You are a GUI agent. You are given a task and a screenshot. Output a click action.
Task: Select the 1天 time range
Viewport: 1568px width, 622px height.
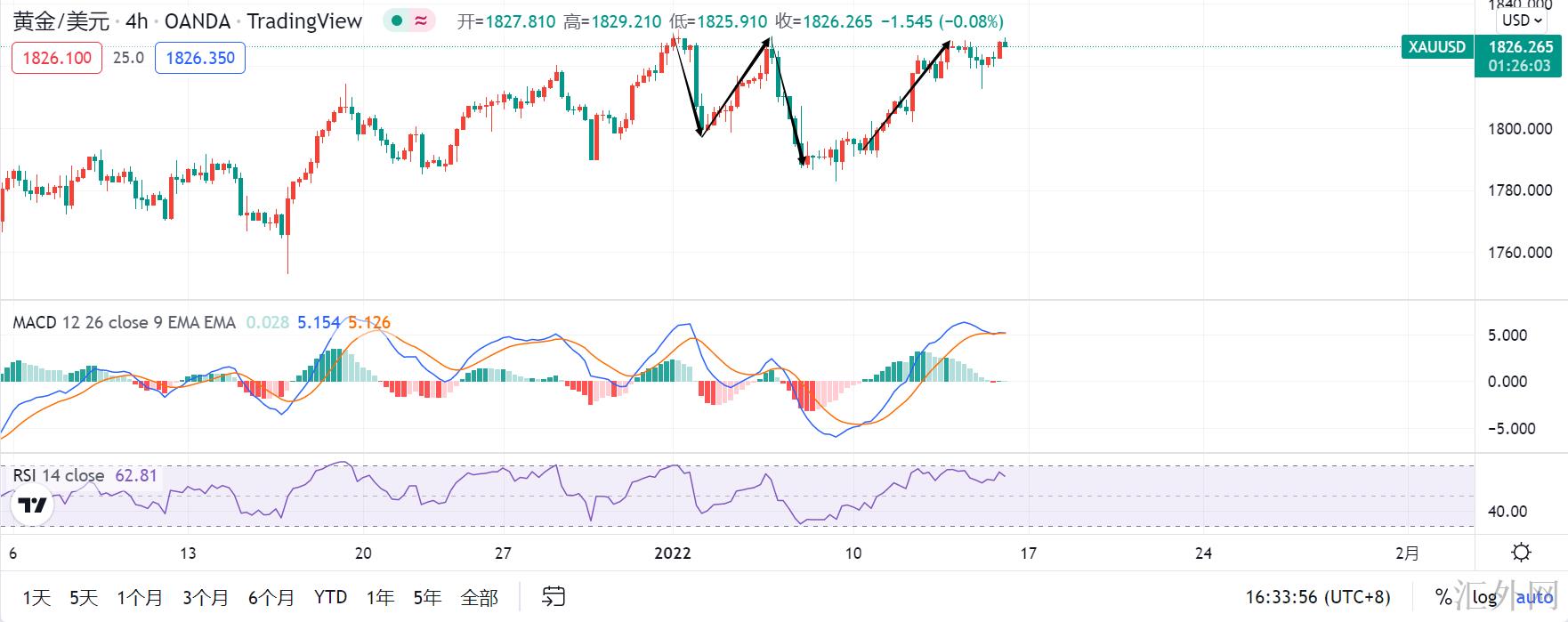[x=36, y=597]
